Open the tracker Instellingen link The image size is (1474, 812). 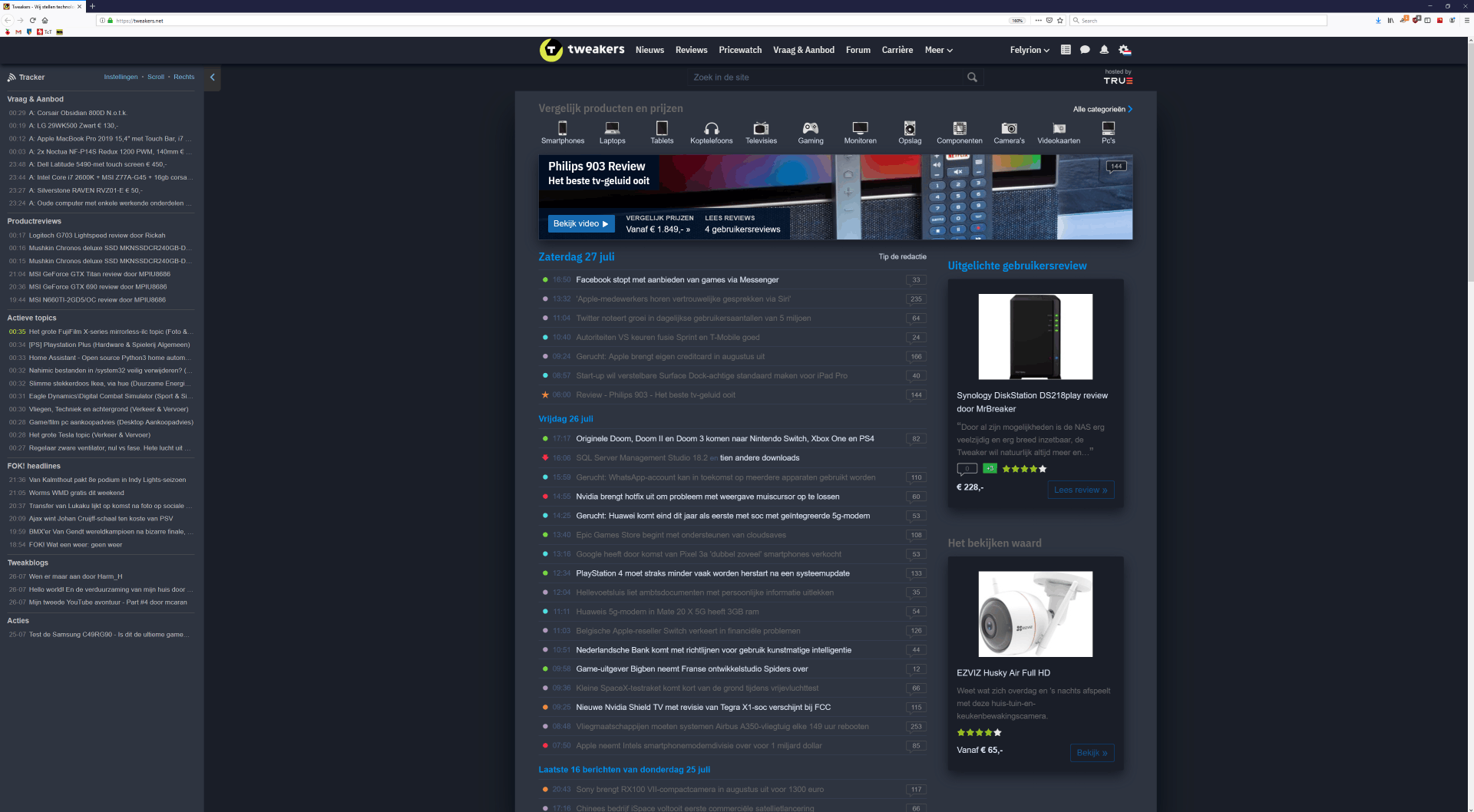tap(121, 77)
